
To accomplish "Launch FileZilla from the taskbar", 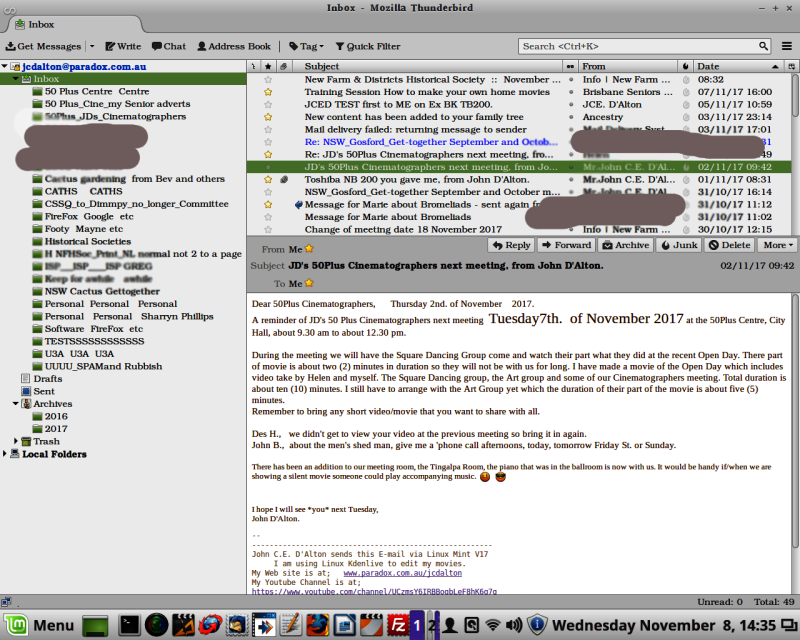I will pos(397,625).
